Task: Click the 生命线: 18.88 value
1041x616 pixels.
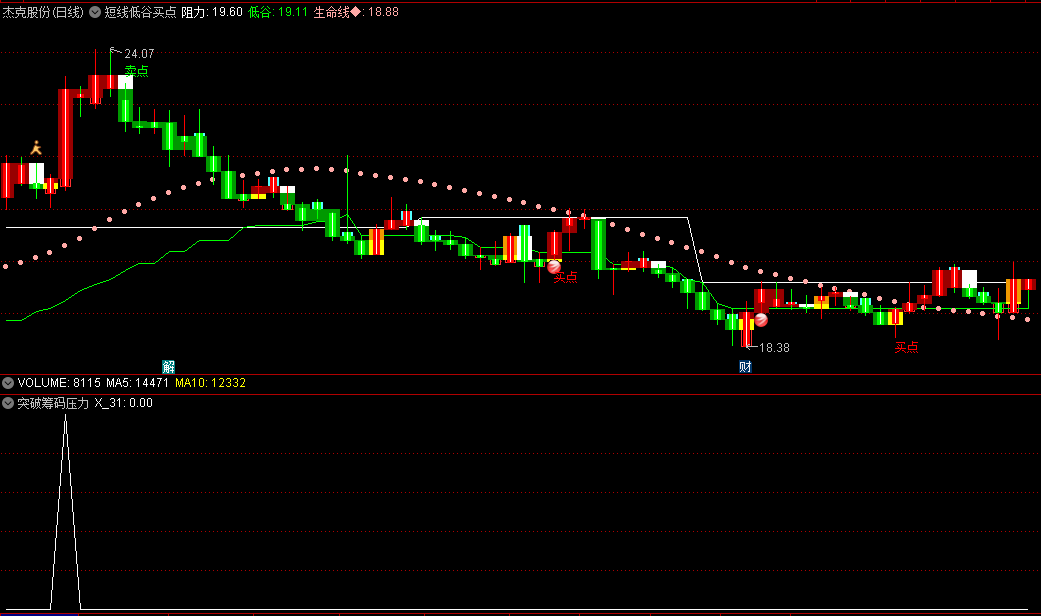Action: (356, 12)
